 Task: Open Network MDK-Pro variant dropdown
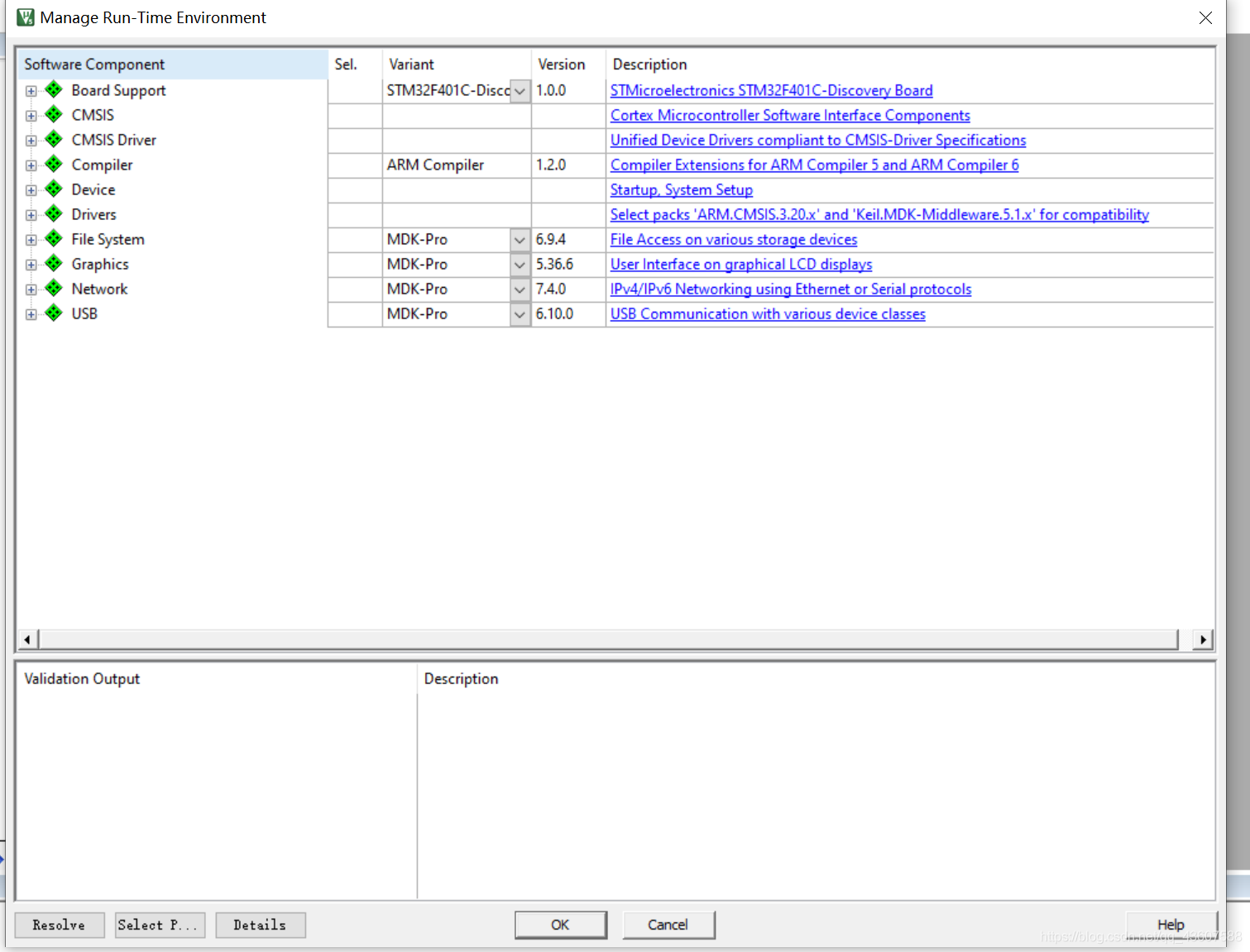pyautogui.click(x=520, y=289)
